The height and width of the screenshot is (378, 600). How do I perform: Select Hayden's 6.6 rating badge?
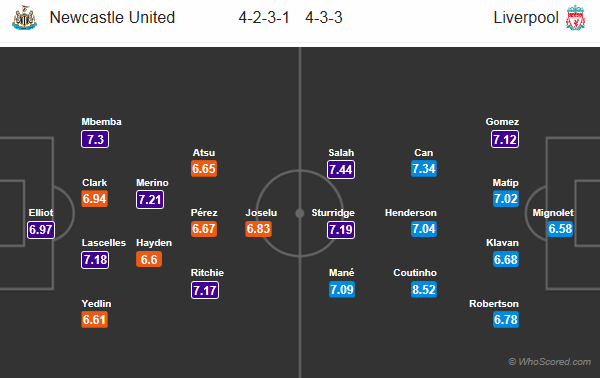tap(149, 259)
